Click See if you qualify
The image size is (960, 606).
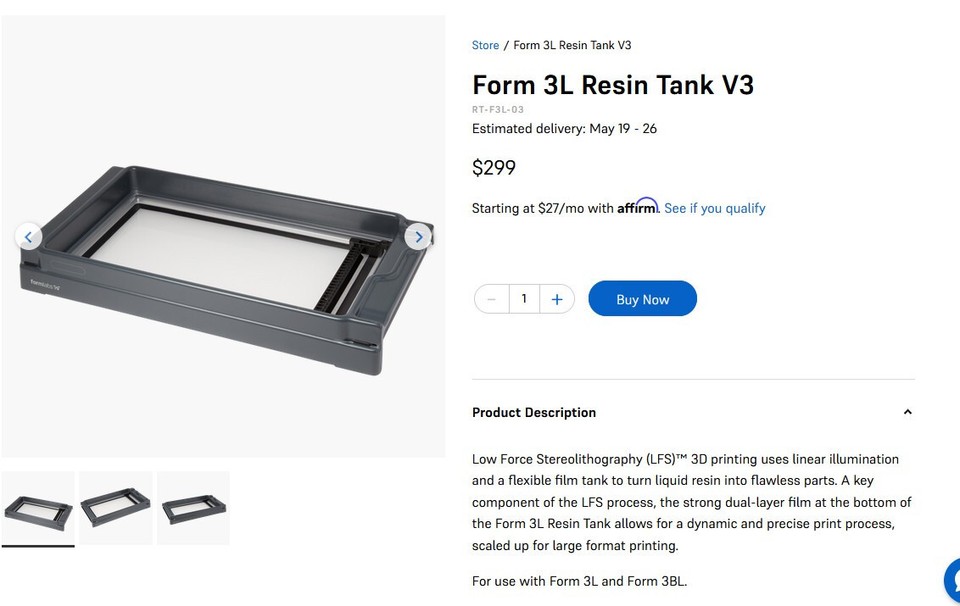coord(715,208)
